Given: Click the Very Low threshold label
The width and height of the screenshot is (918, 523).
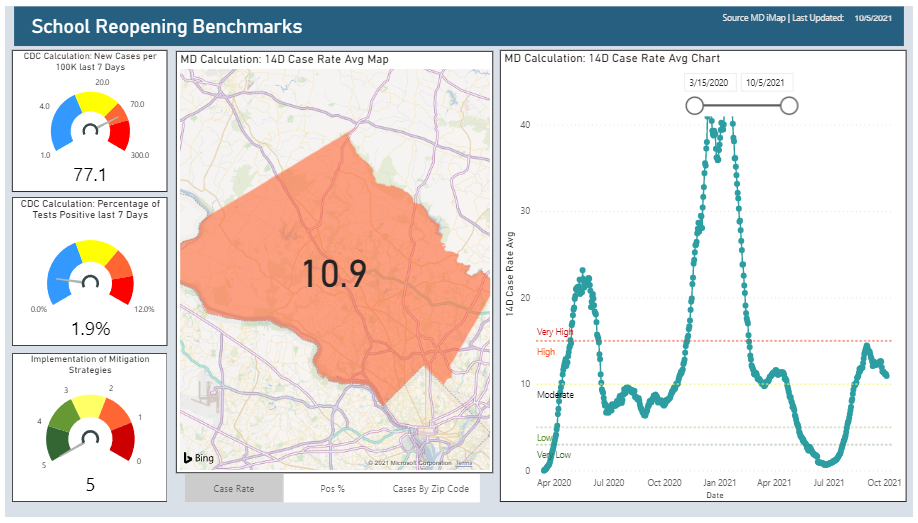Looking at the screenshot, I should point(554,455).
